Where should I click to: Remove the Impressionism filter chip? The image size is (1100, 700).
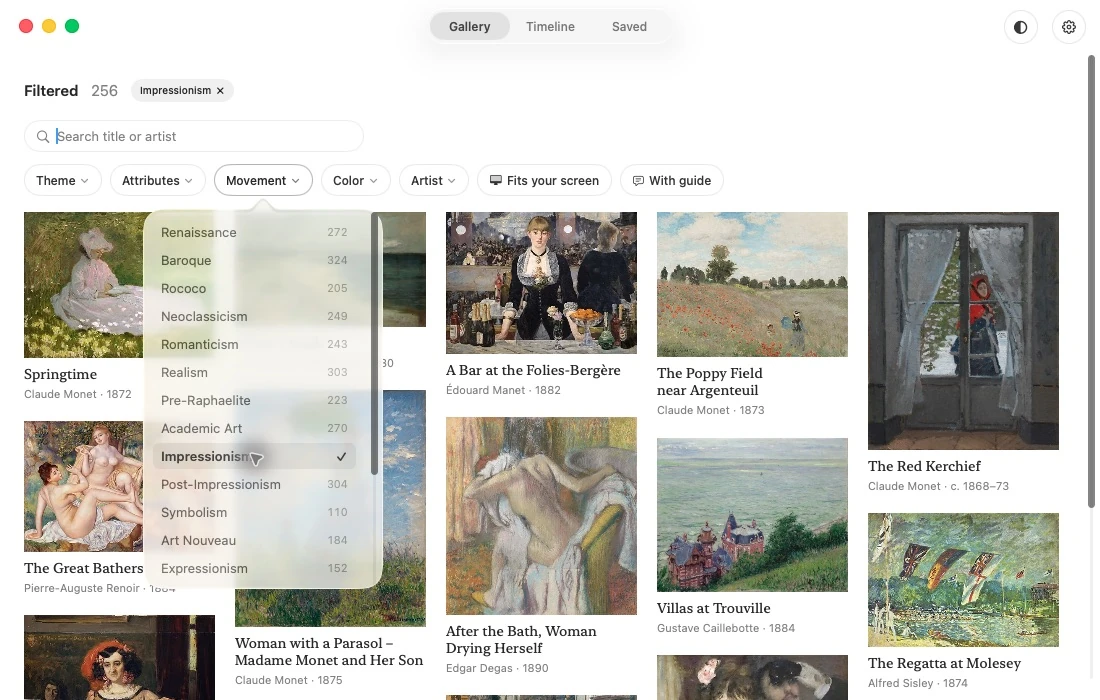(220, 90)
